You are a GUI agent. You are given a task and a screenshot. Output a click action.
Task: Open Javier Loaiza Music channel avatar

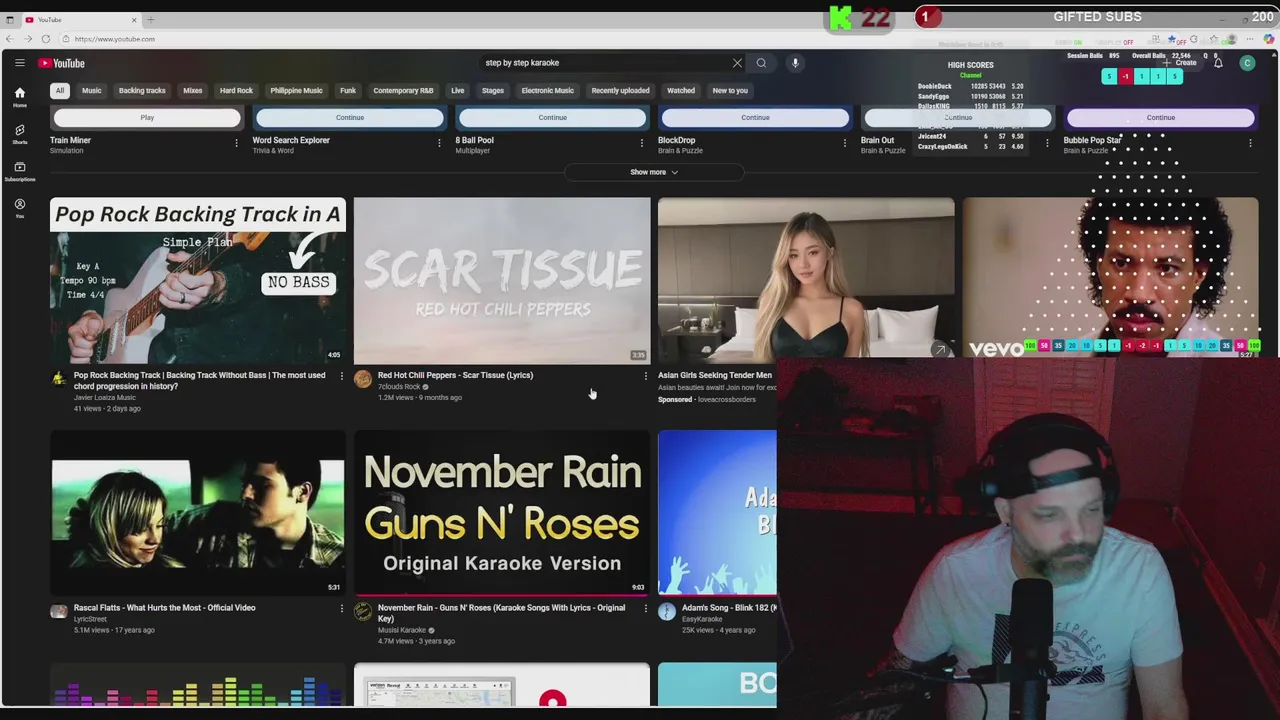tap(59, 379)
